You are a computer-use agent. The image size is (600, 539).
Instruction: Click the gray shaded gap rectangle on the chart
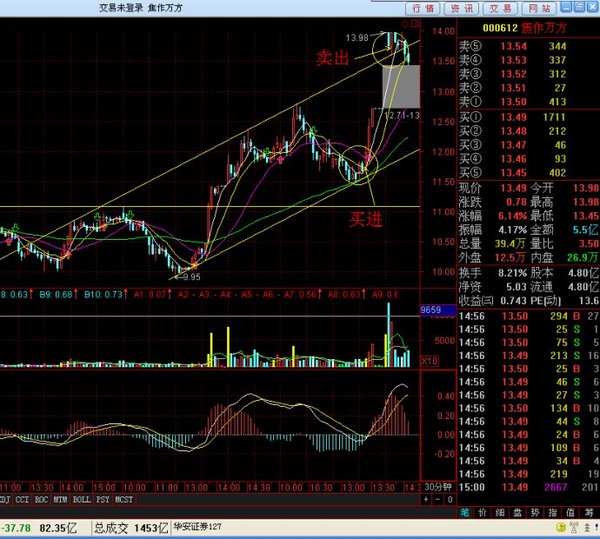(401, 86)
